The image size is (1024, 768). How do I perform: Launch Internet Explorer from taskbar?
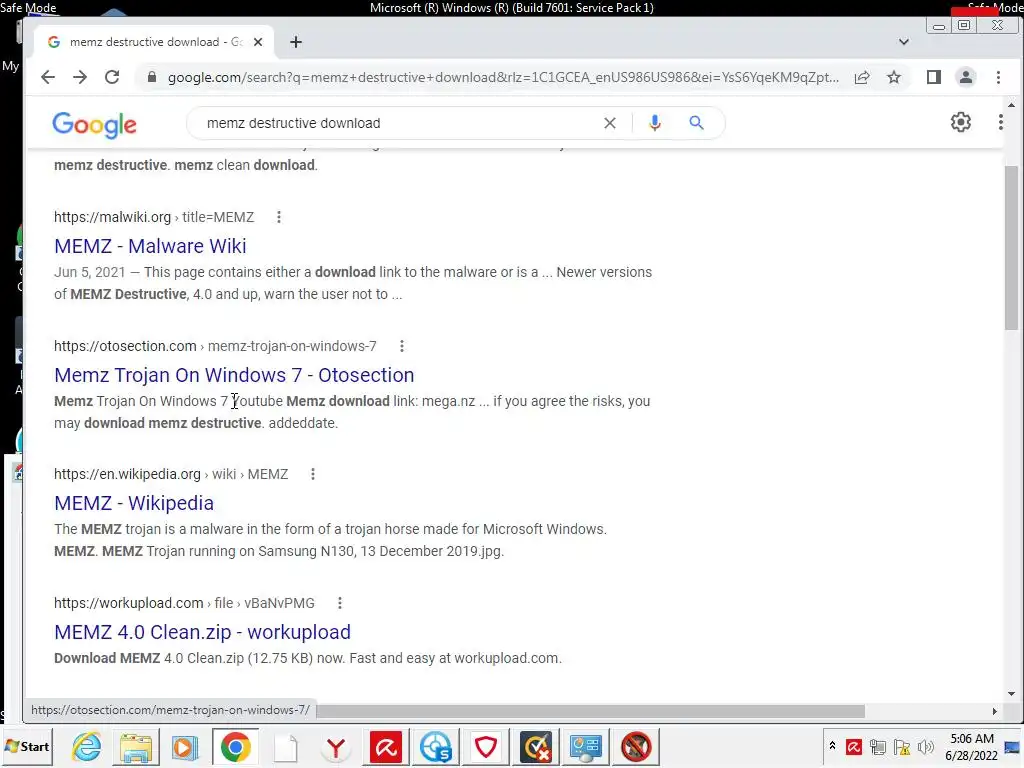click(x=87, y=746)
